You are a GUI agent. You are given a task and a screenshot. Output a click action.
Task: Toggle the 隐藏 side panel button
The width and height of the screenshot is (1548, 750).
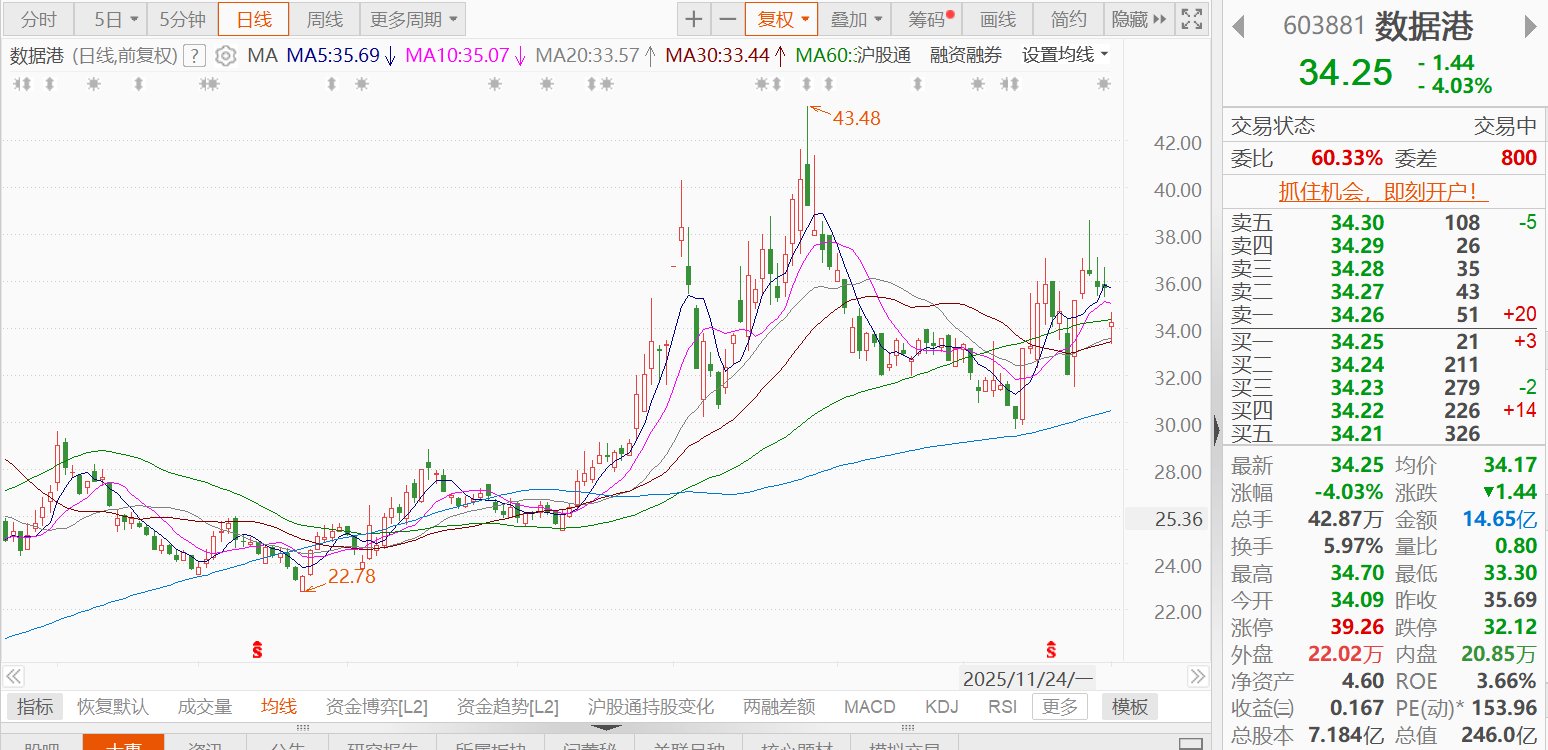[x=1138, y=19]
